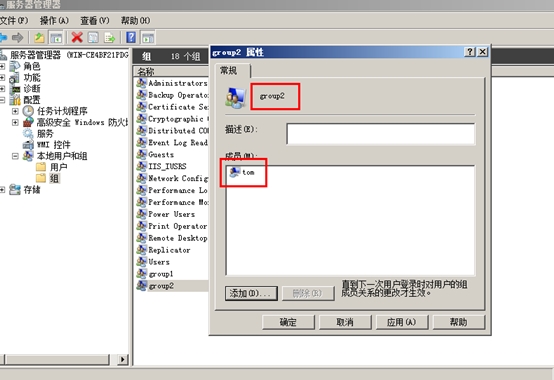Select 任务计划程序 in the tree

[62, 111]
